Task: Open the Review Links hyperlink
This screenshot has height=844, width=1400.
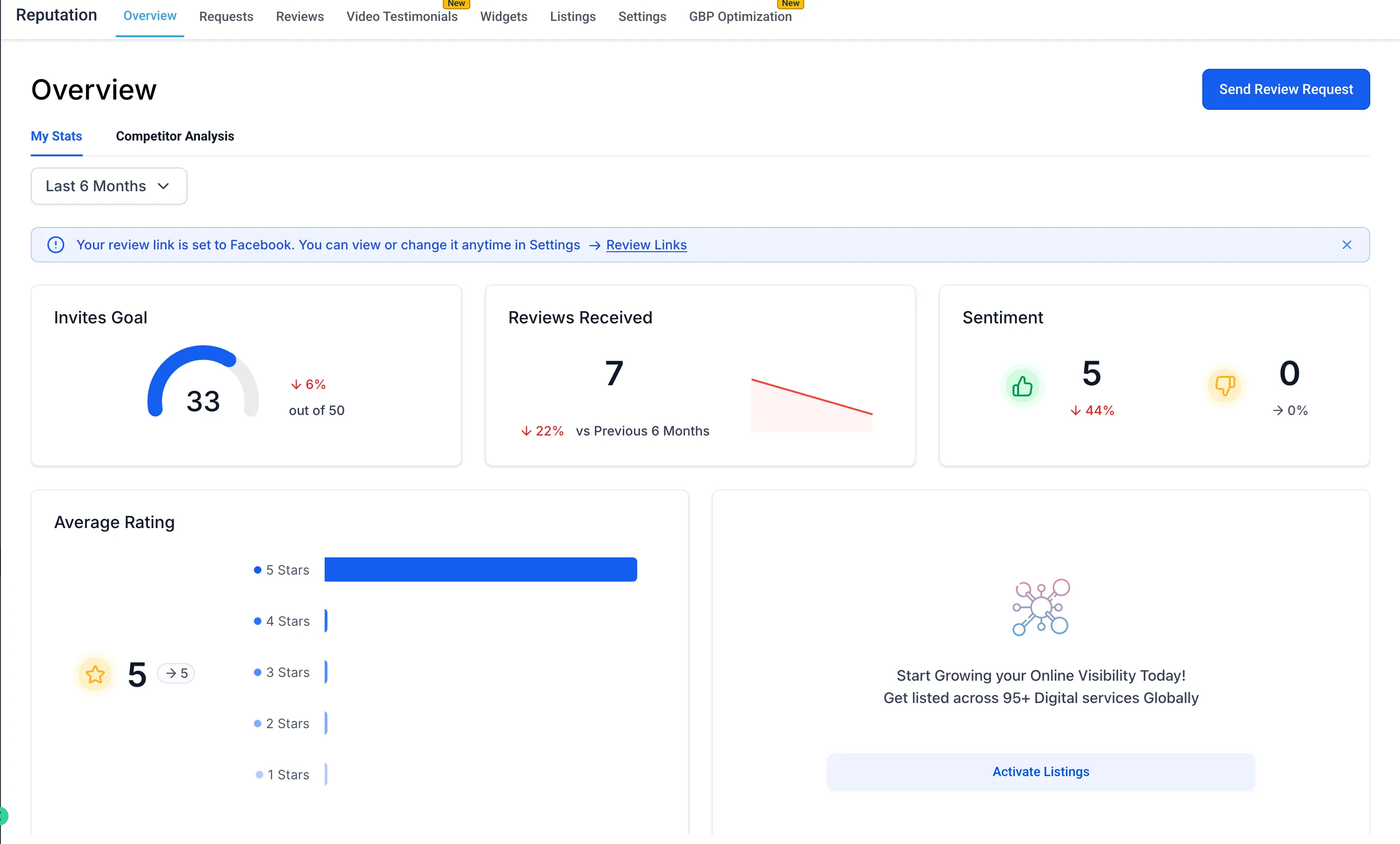Action: [646, 245]
